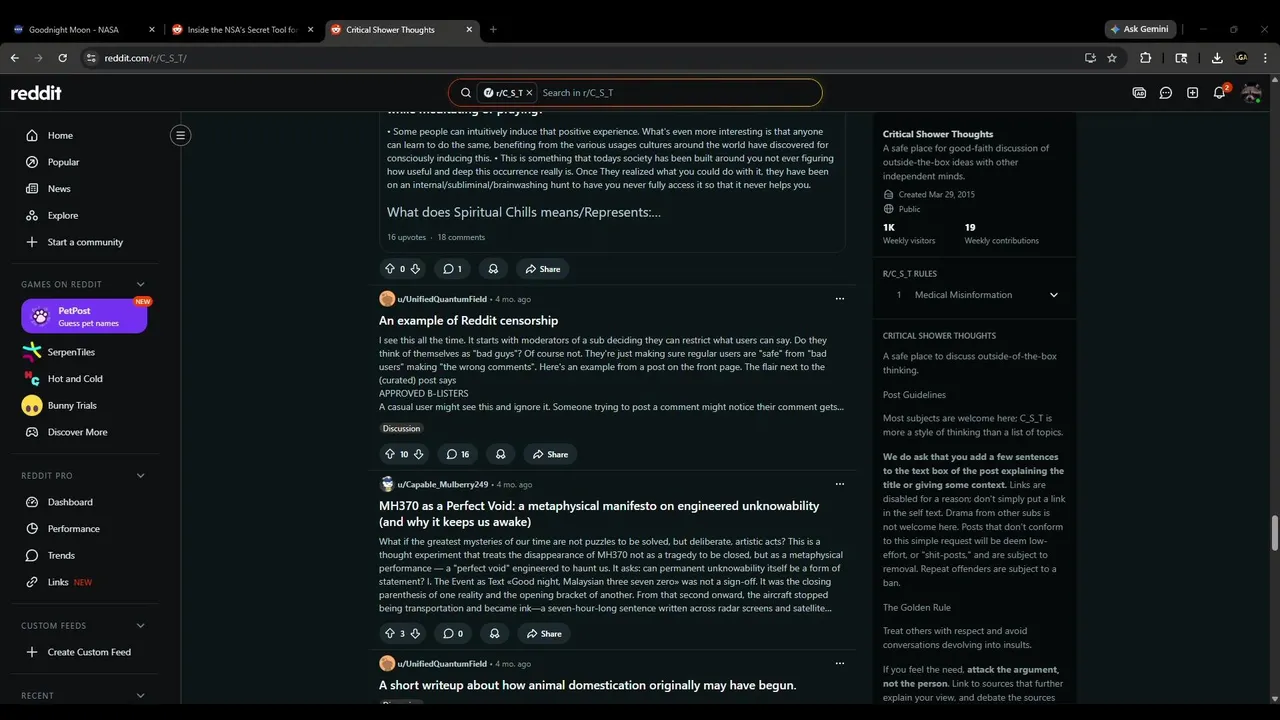The height and width of the screenshot is (720, 1280).
Task: Remove the r/C_S_T search scope chip
Action: click(530, 92)
